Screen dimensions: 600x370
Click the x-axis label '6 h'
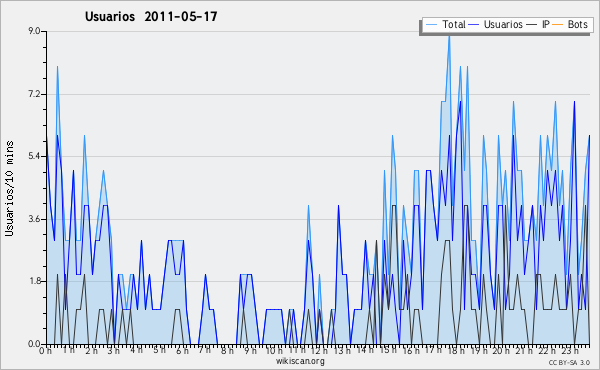pyautogui.click(x=182, y=350)
